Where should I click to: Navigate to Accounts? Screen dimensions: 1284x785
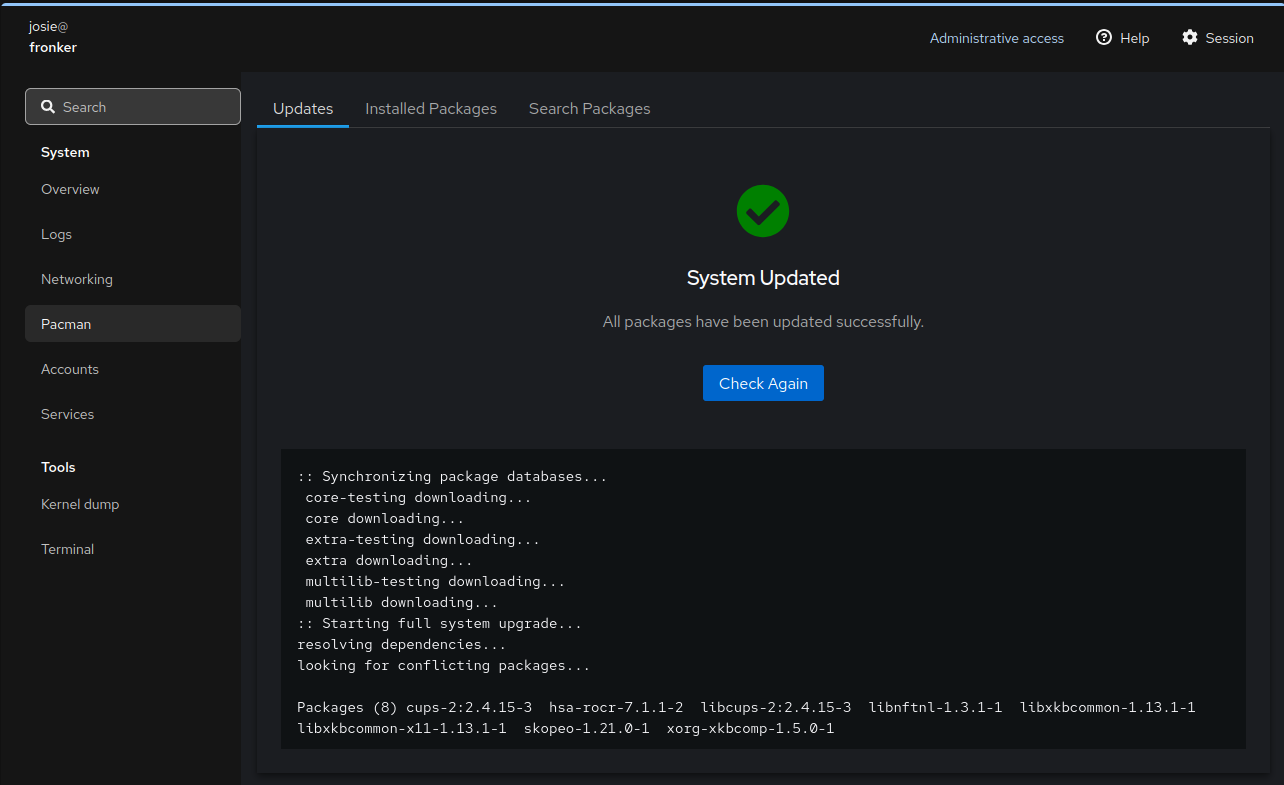pos(70,369)
